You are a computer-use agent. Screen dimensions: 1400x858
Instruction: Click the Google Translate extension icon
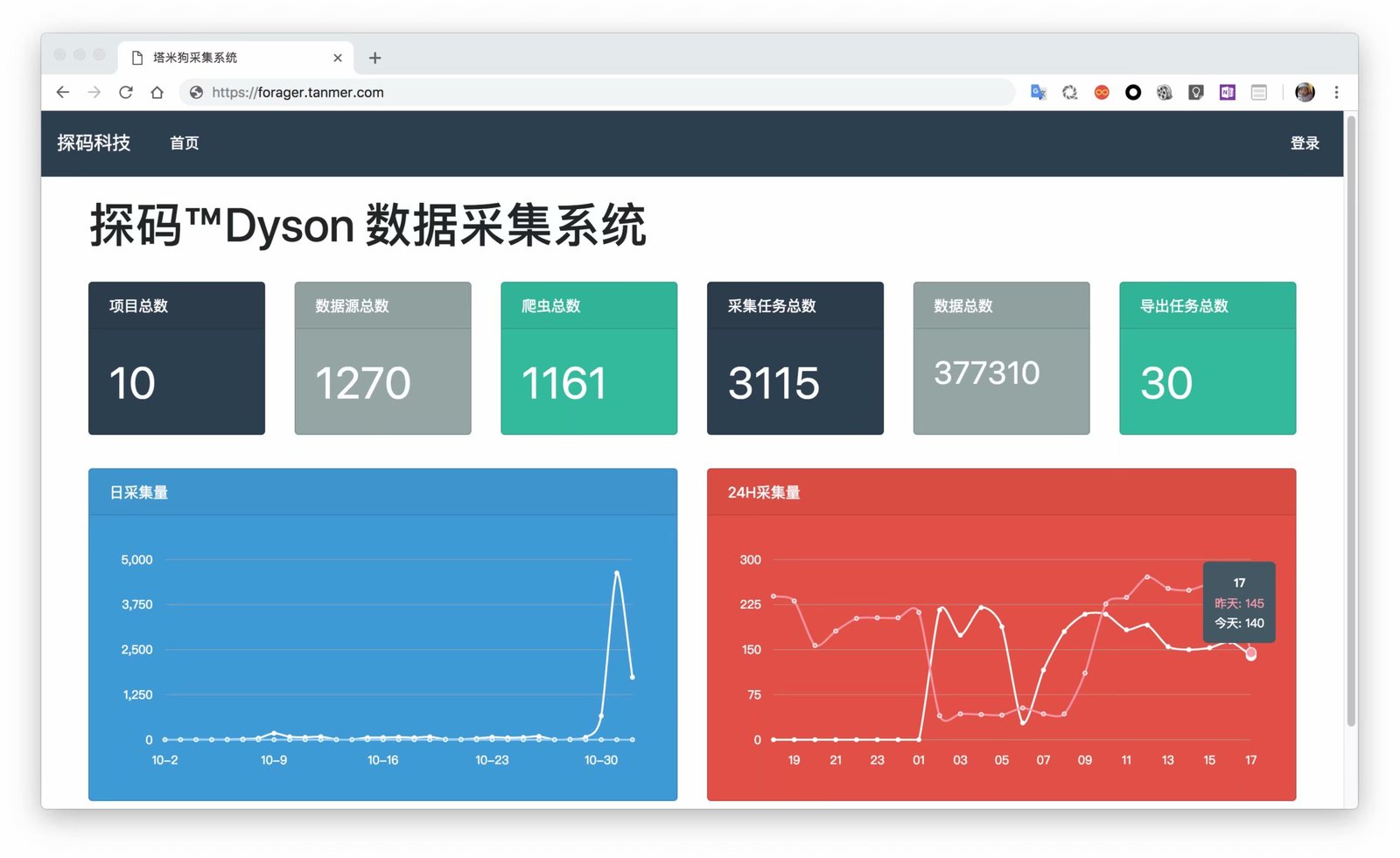(x=1038, y=92)
